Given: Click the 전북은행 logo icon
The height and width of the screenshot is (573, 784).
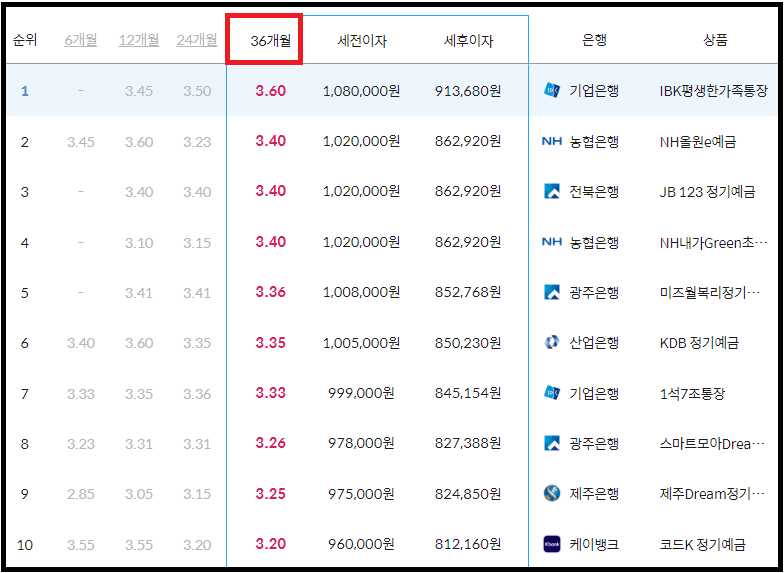Looking at the screenshot, I should pyautogui.click(x=552, y=192).
